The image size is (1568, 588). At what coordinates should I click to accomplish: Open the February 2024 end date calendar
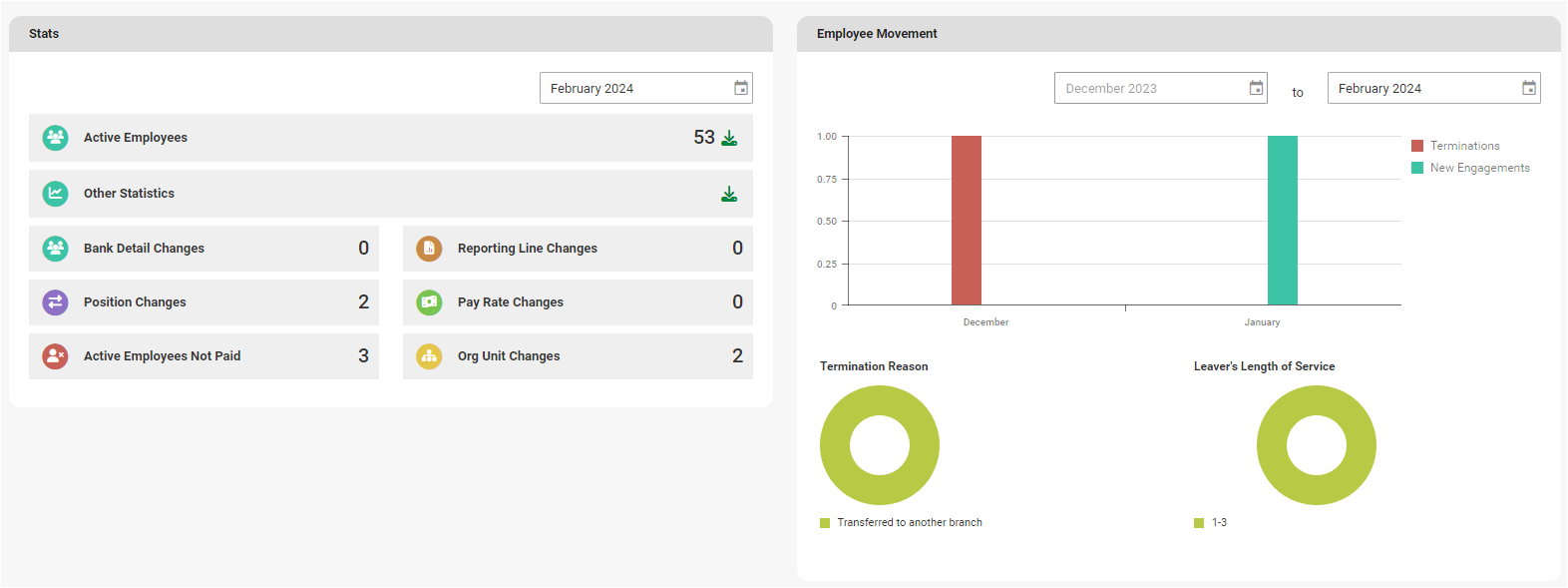[x=1528, y=88]
